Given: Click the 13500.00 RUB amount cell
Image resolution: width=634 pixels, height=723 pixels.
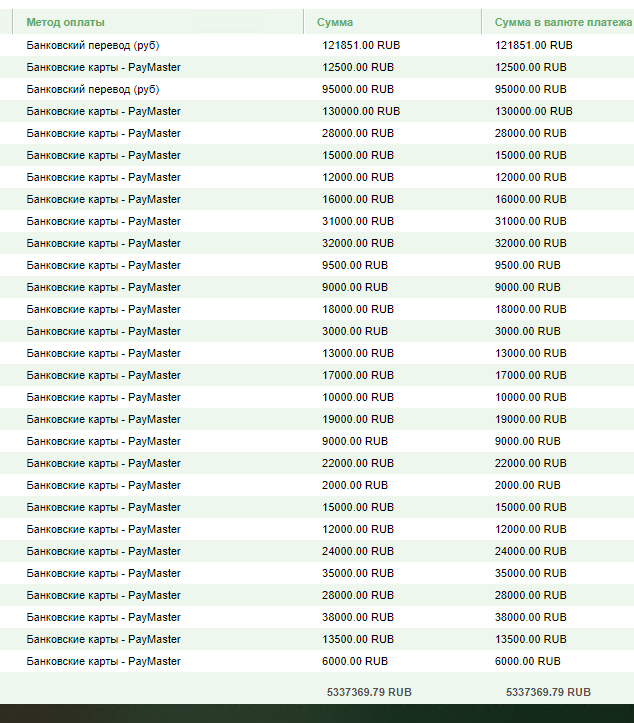Looking at the screenshot, I should tap(358, 639).
